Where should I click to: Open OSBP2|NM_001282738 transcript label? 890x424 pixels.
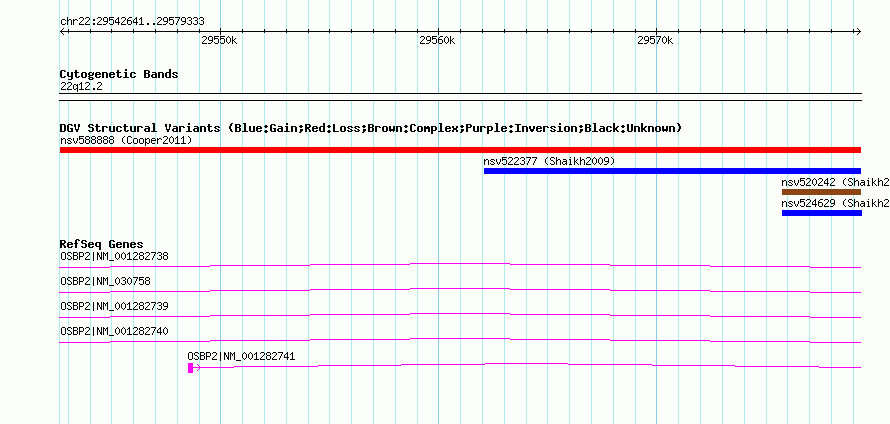114,257
